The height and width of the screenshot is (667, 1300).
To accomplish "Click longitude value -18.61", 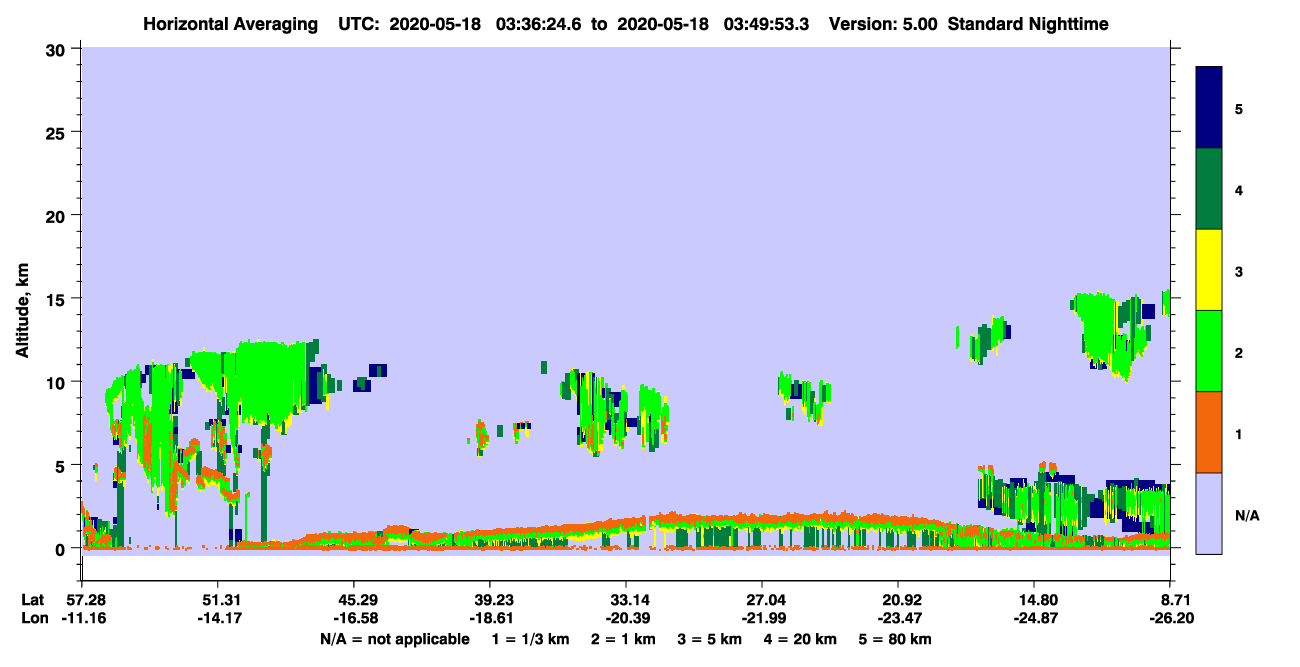I will pyautogui.click(x=490, y=619).
